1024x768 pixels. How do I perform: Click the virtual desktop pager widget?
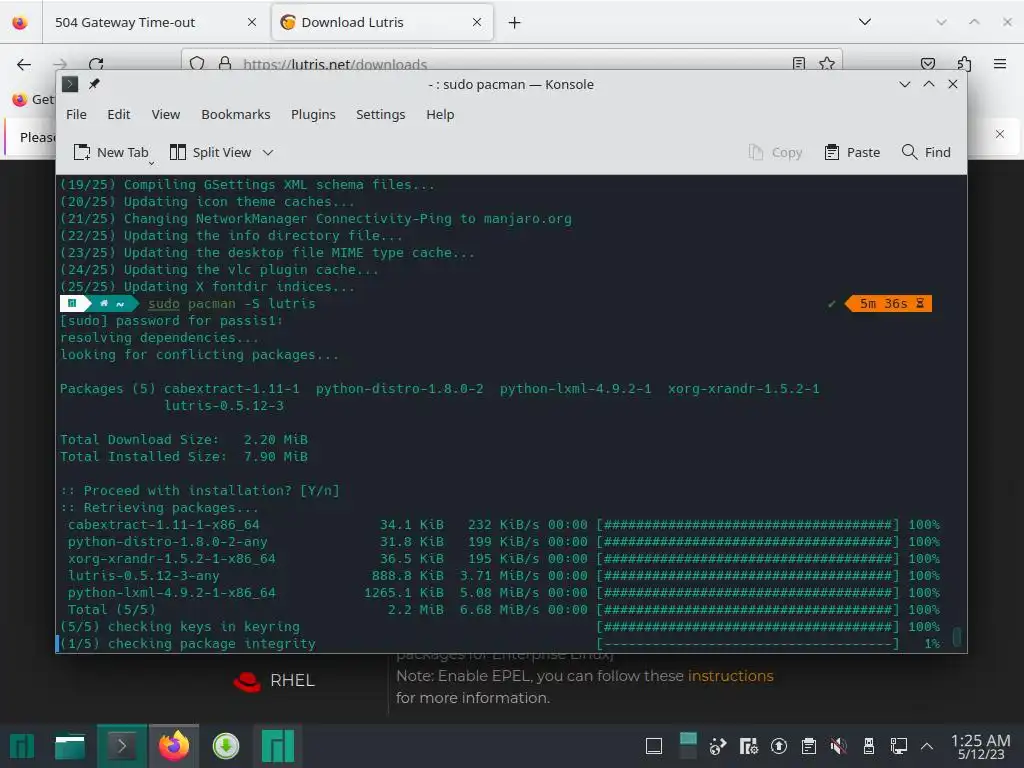688,746
